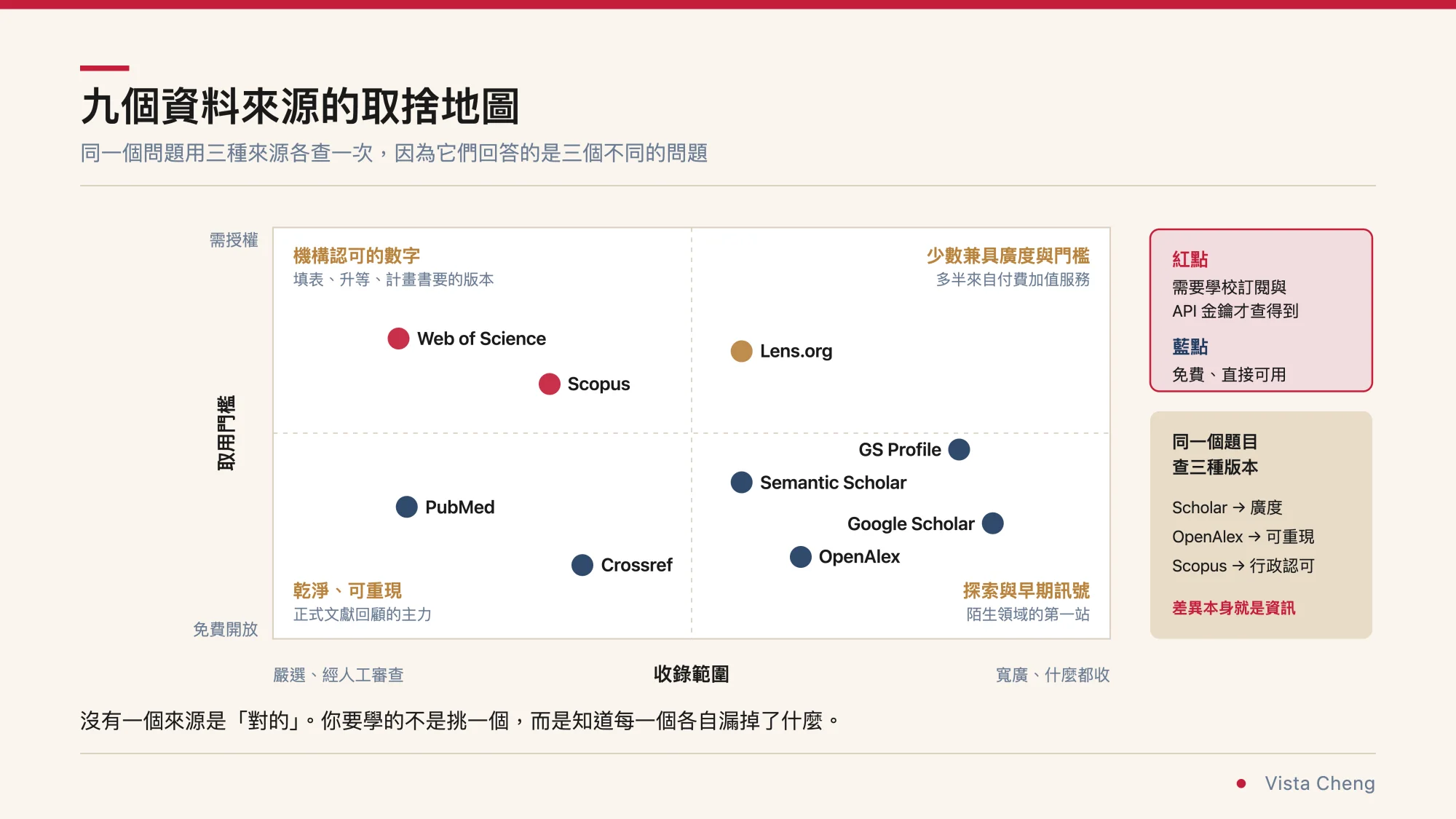Click the text 正式文獻回顧的主力
The image size is (1456, 819).
coord(363,614)
